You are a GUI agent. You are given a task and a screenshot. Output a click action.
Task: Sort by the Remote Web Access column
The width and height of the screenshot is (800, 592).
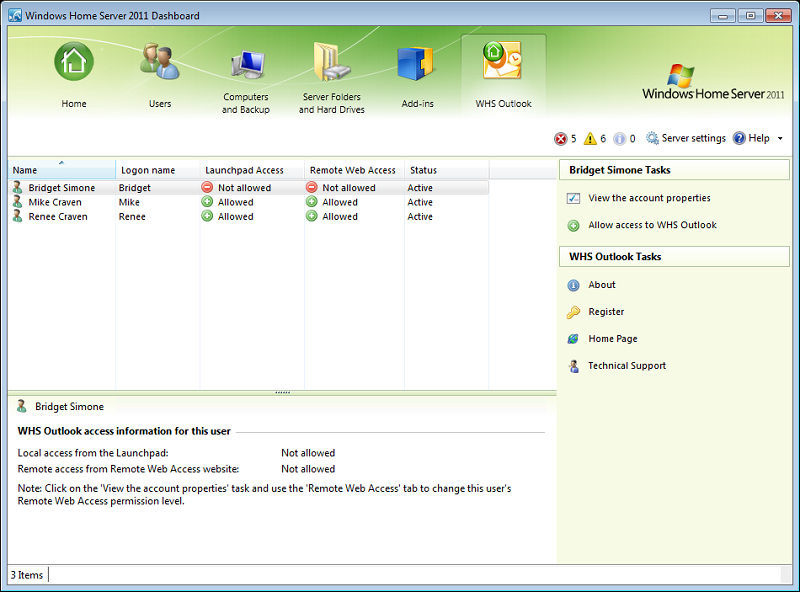[355, 170]
